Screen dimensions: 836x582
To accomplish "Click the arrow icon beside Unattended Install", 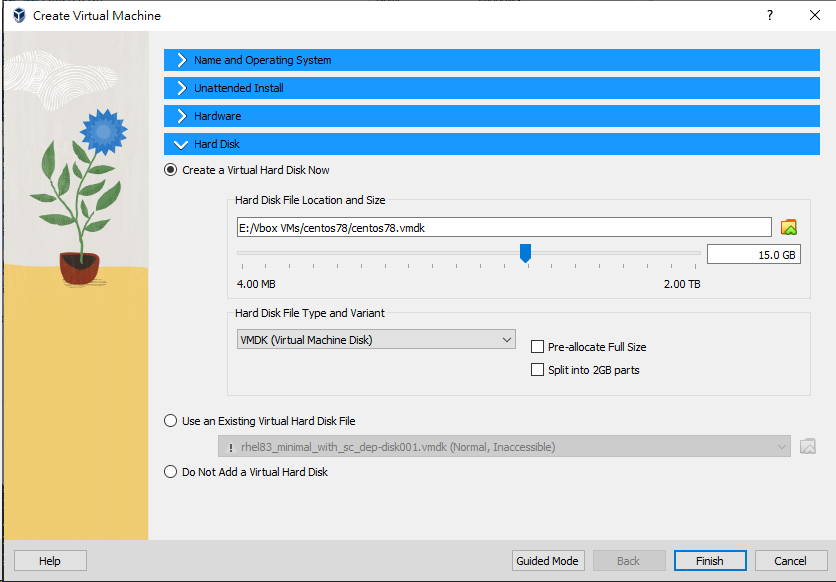I will coord(181,88).
